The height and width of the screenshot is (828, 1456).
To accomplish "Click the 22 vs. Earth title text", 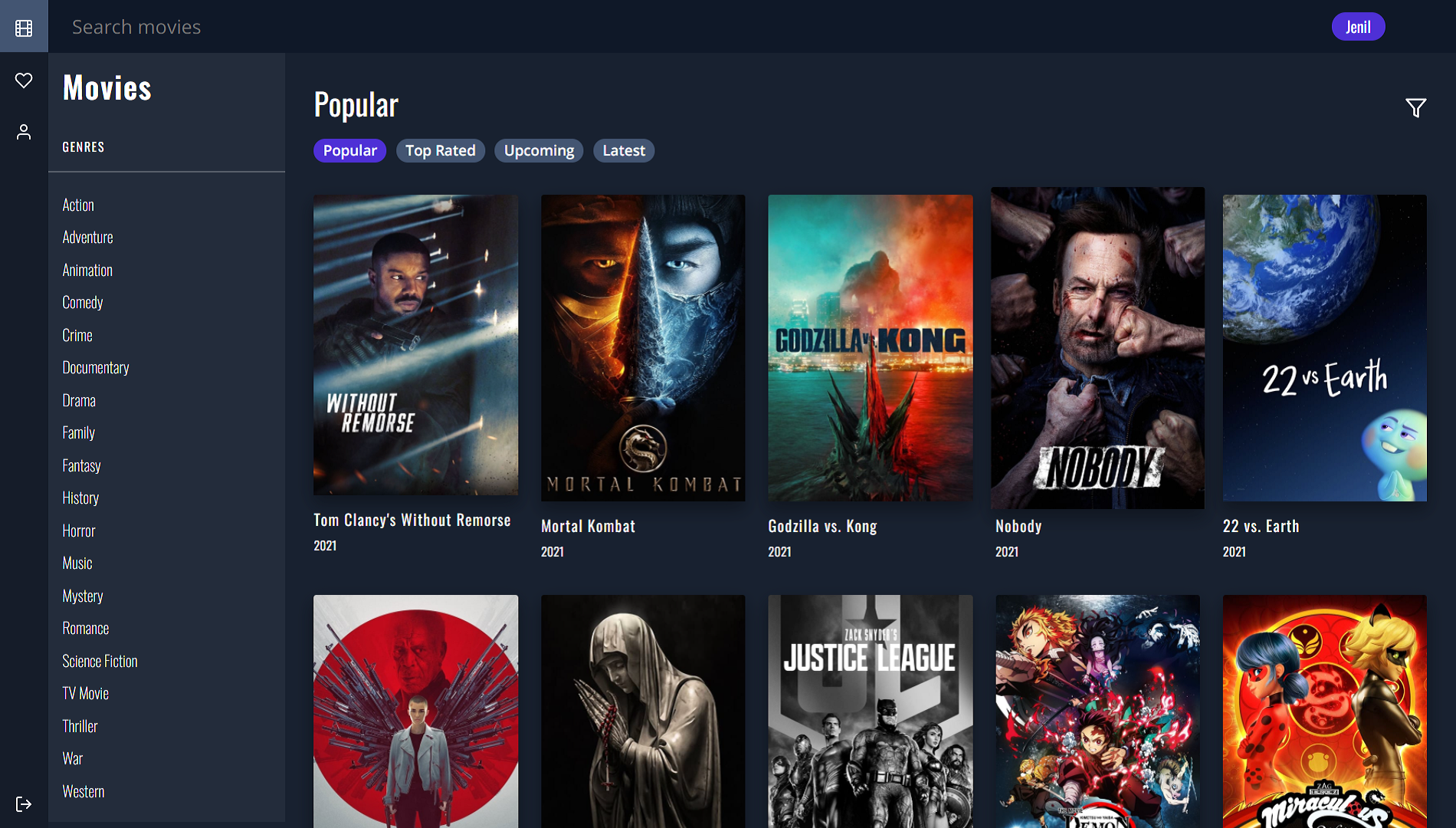I will [x=1261, y=526].
